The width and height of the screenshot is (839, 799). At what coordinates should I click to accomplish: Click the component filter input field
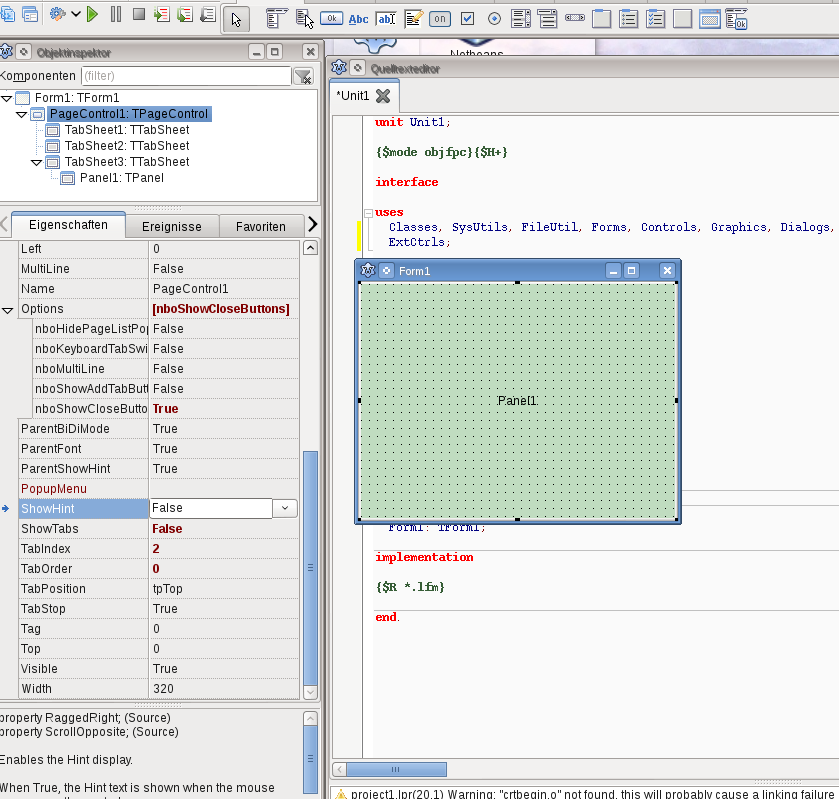click(185, 76)
